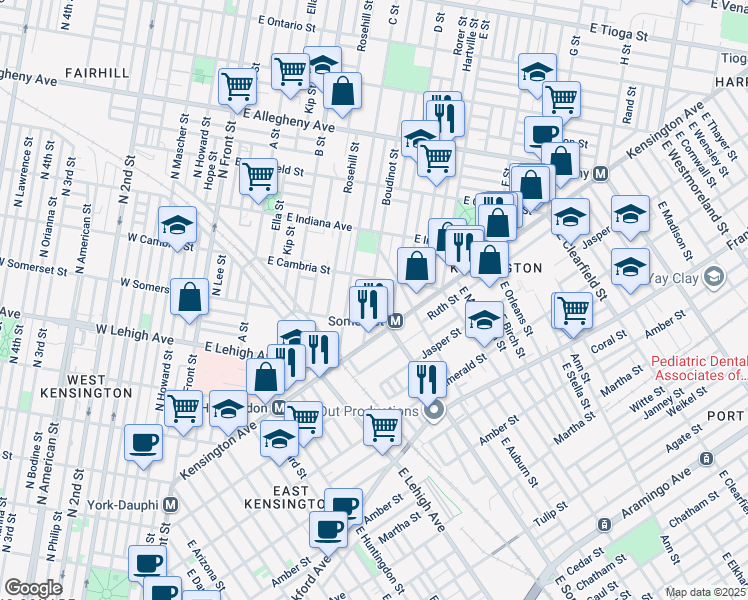Open the school marker between Jasper St and Birch St
This screenshot has width=748, height=600.
(x=484, y=322)
